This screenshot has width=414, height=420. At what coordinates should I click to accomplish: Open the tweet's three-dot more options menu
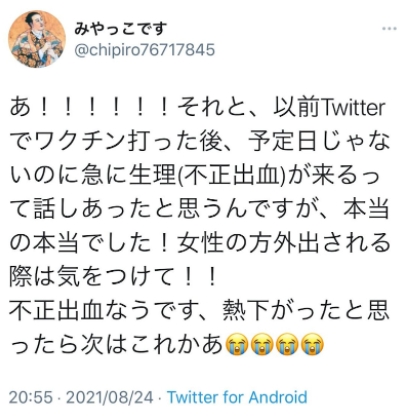click(389, 29)
